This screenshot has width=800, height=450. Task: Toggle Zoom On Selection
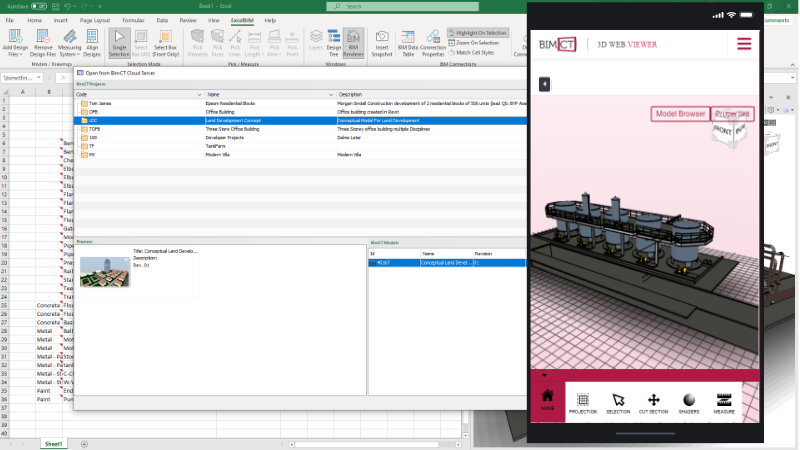click(473, 43)
